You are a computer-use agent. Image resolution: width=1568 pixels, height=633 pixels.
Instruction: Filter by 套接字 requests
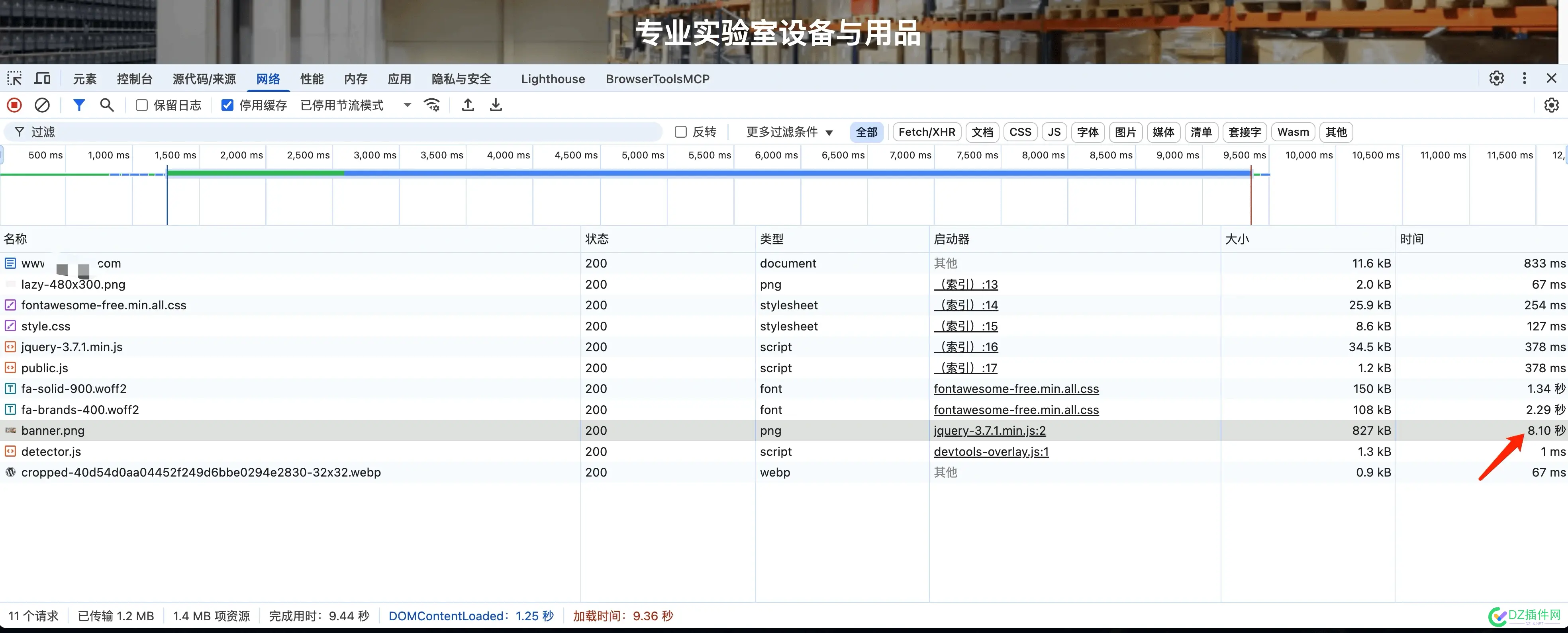(x=1244, y=132)
